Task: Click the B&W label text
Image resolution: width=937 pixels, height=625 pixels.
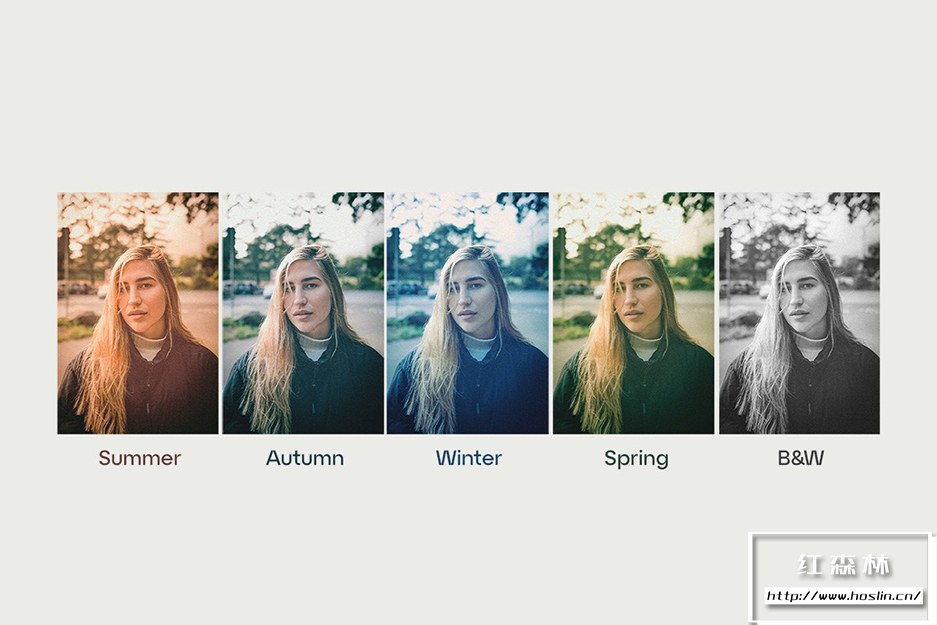Action: pos(801,458)
